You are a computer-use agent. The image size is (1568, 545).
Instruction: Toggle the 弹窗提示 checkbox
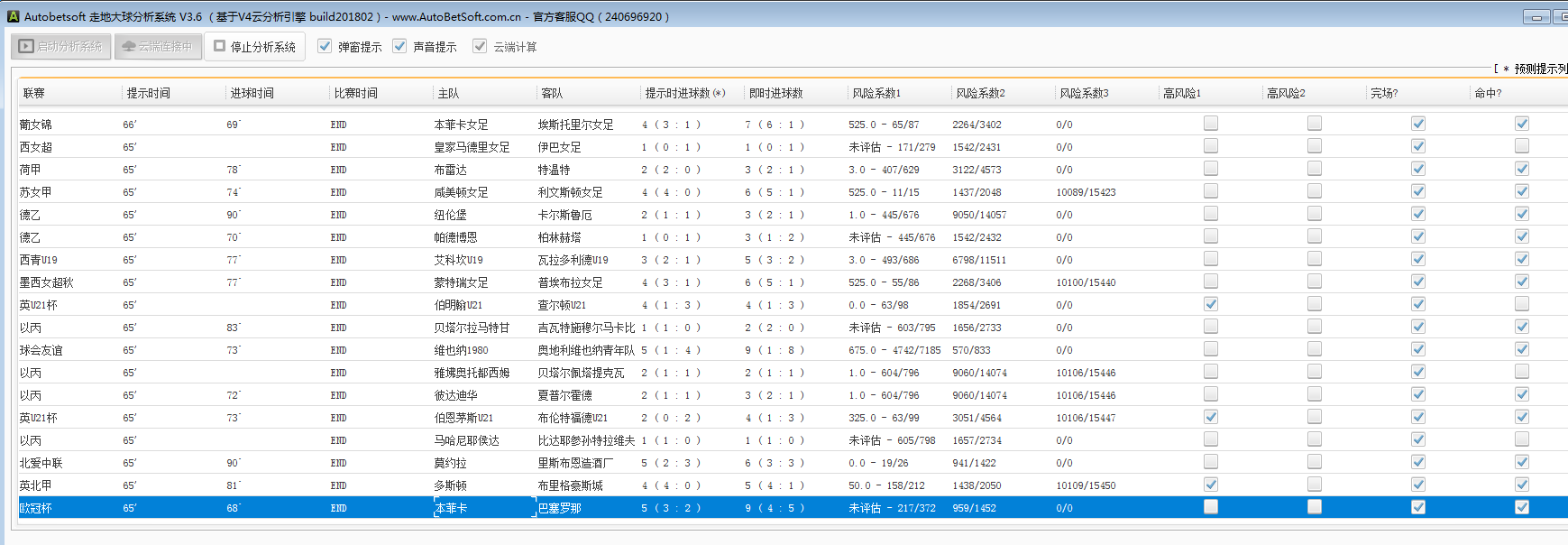[325, 46]
